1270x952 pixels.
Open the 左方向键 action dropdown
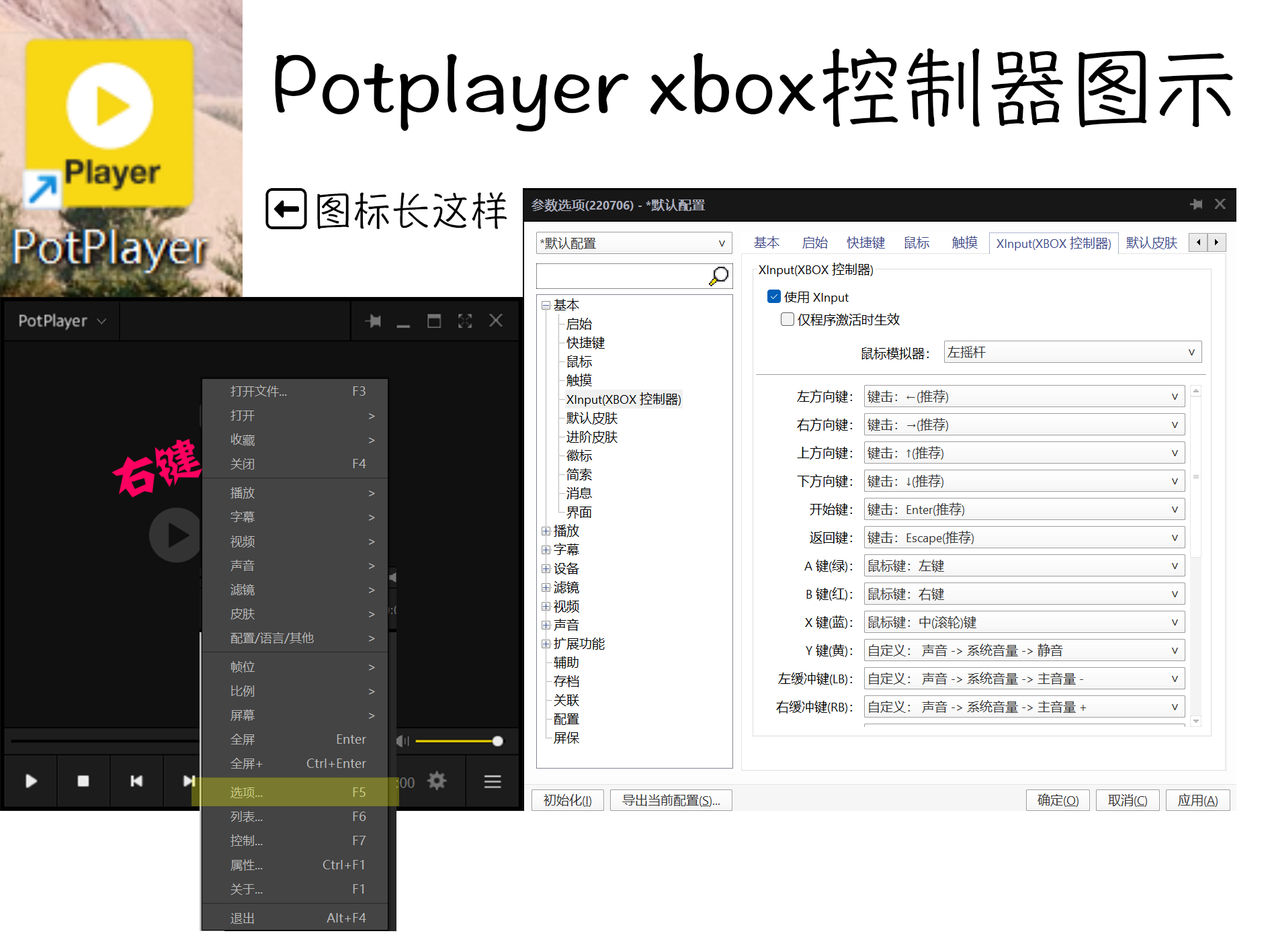point(1024,396)
